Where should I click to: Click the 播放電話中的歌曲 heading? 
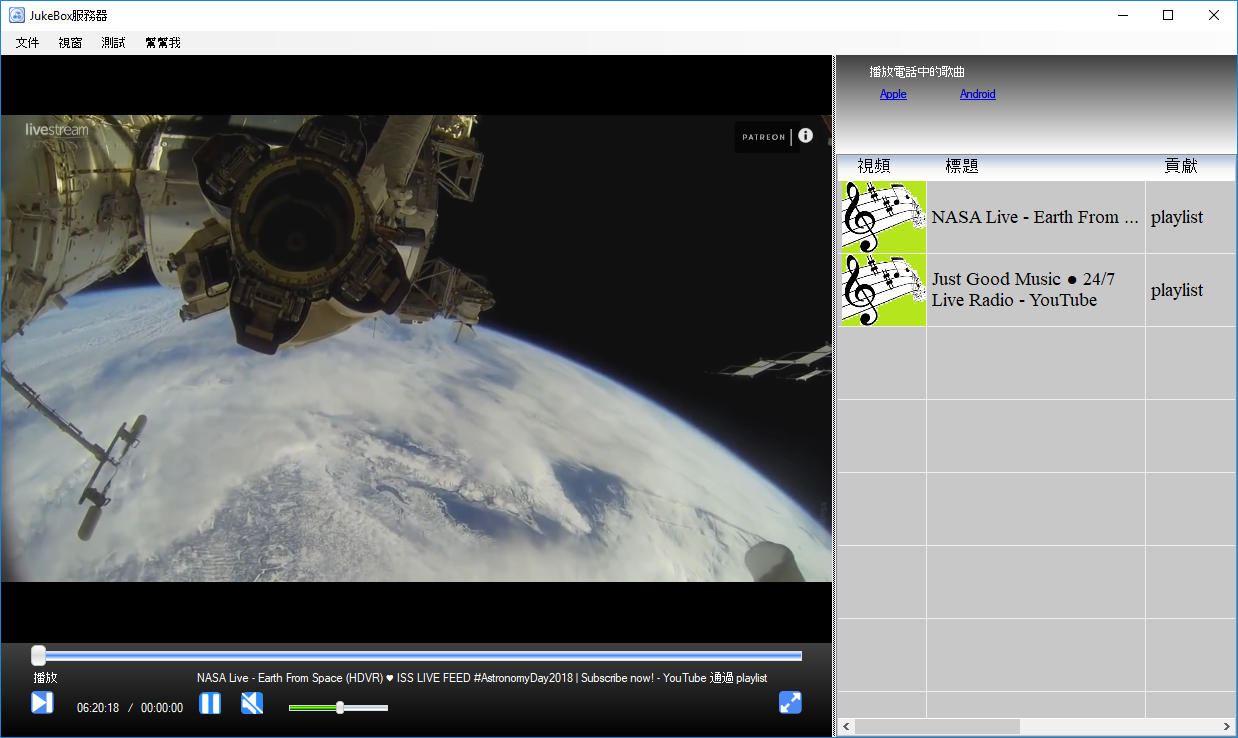point(917,72)
